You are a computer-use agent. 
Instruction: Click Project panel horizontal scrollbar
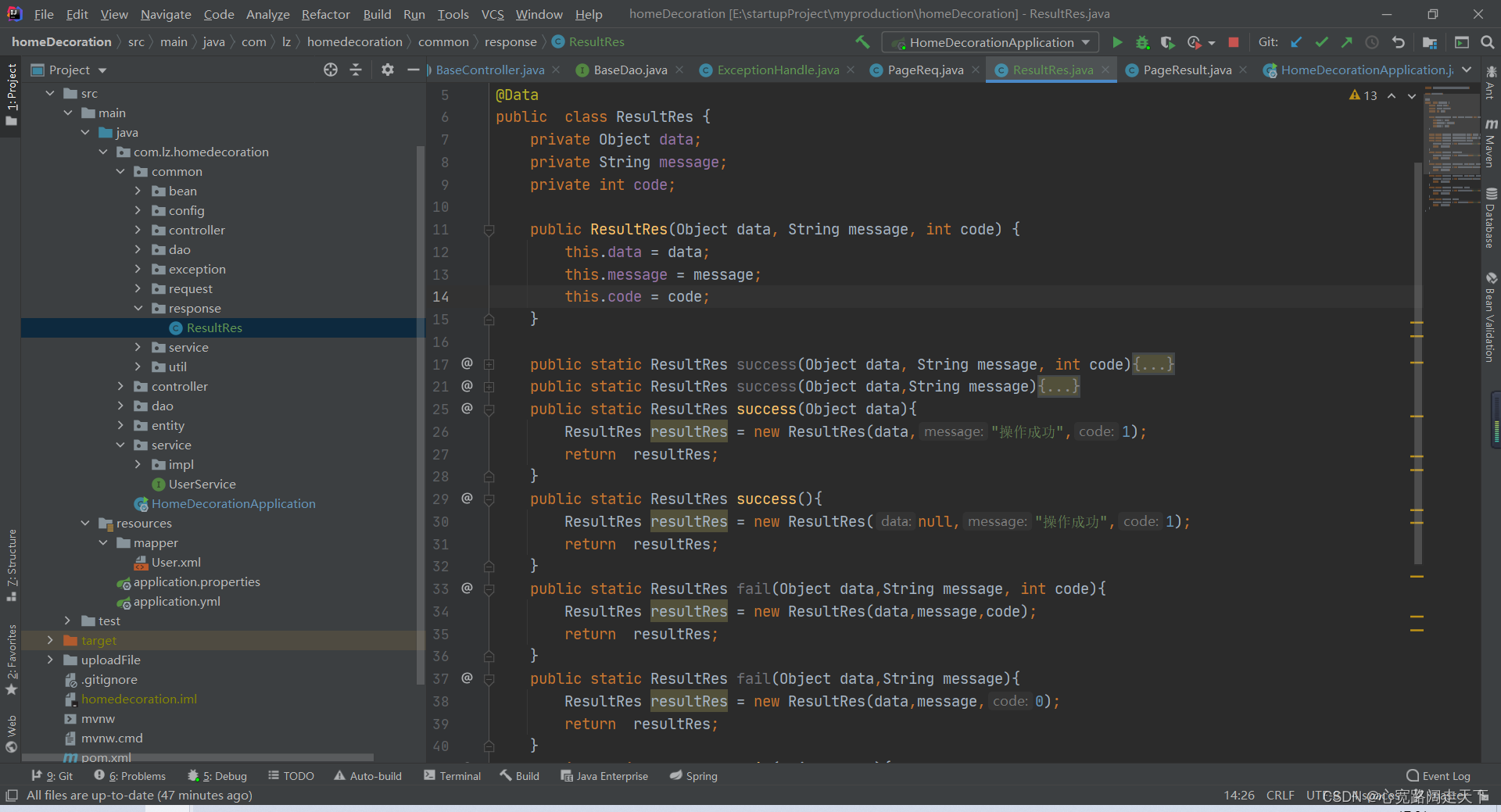[198, 757]
